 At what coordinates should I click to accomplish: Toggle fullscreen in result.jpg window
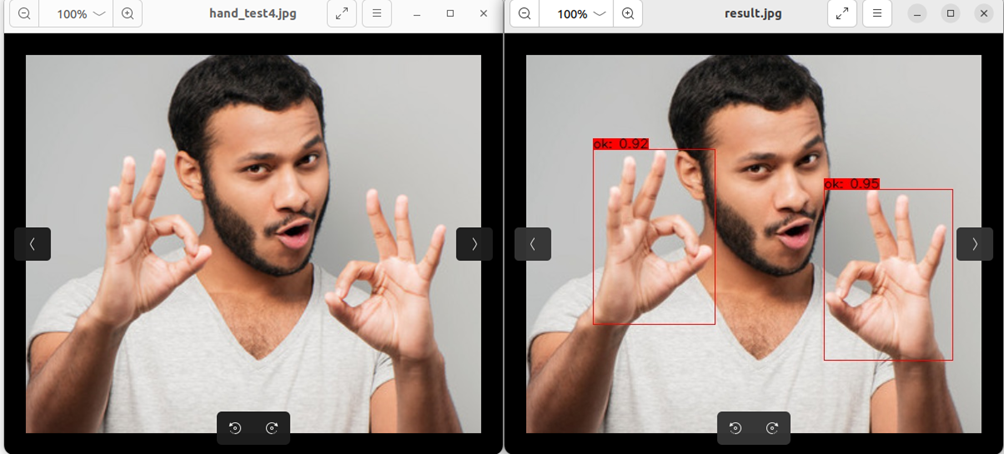point(842,13)
